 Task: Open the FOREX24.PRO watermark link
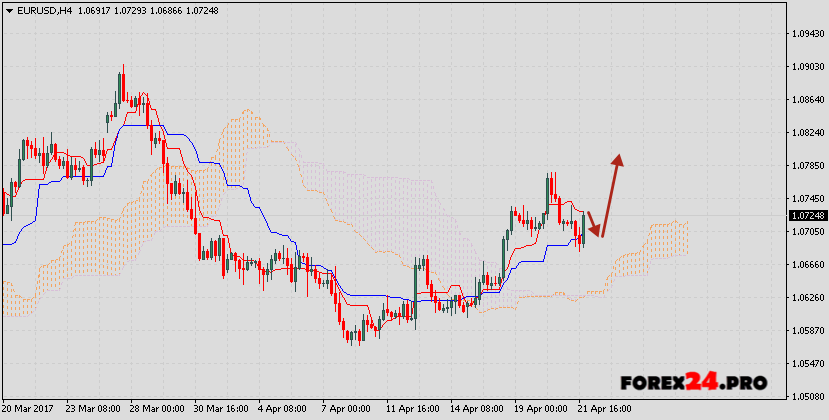(x=693, y=382)
